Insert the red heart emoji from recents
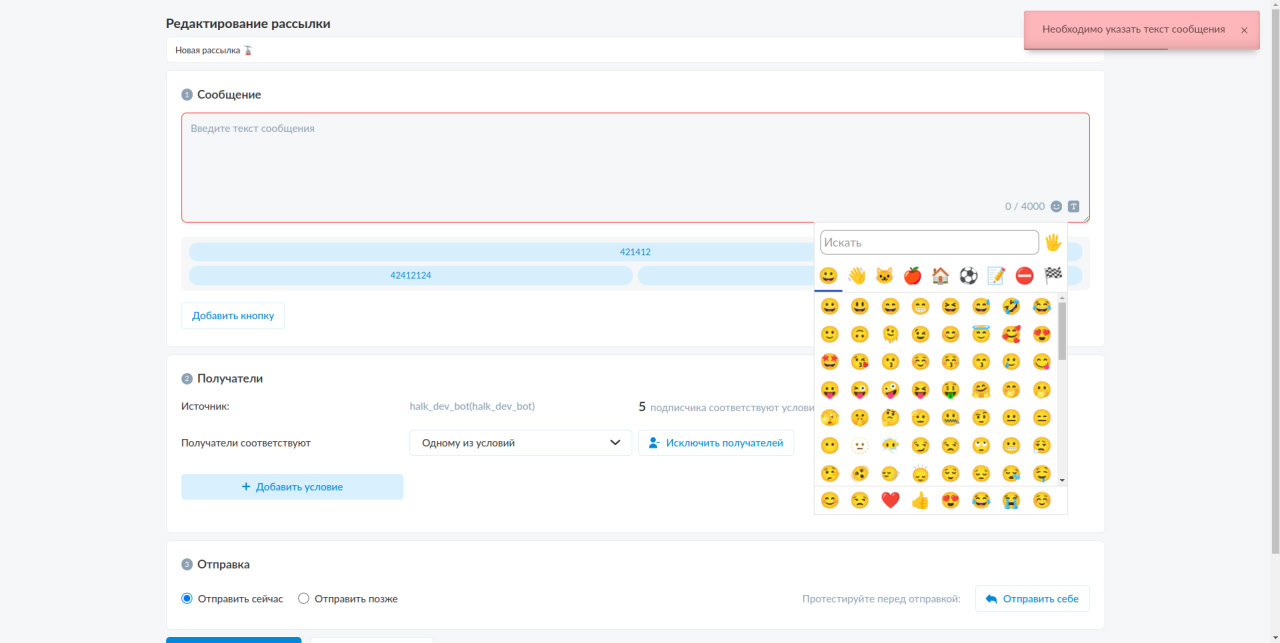Viewport: 1280px width, 643px height. (890, 500)
